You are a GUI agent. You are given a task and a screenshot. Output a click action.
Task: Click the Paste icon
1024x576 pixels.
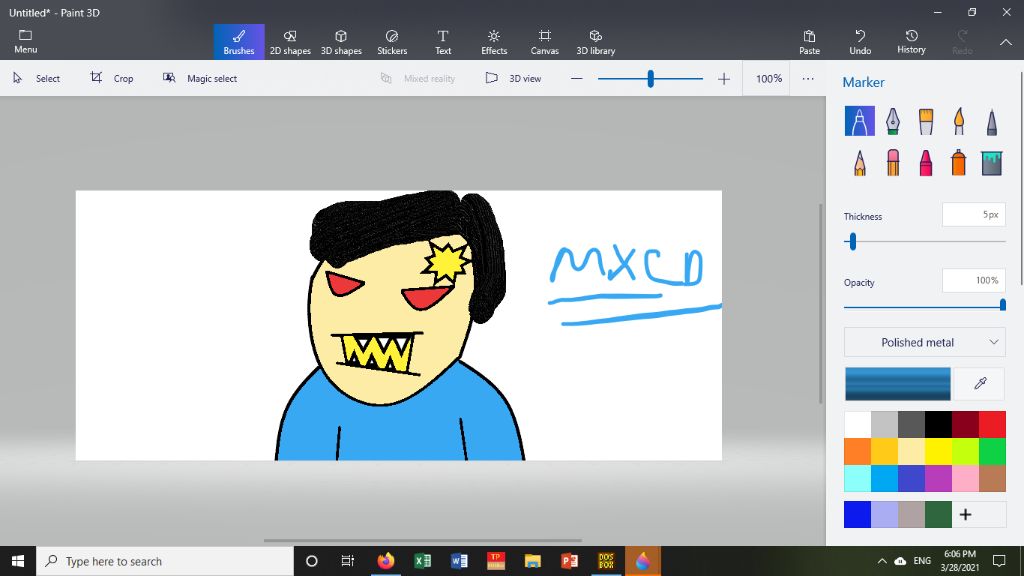[809, 36]
